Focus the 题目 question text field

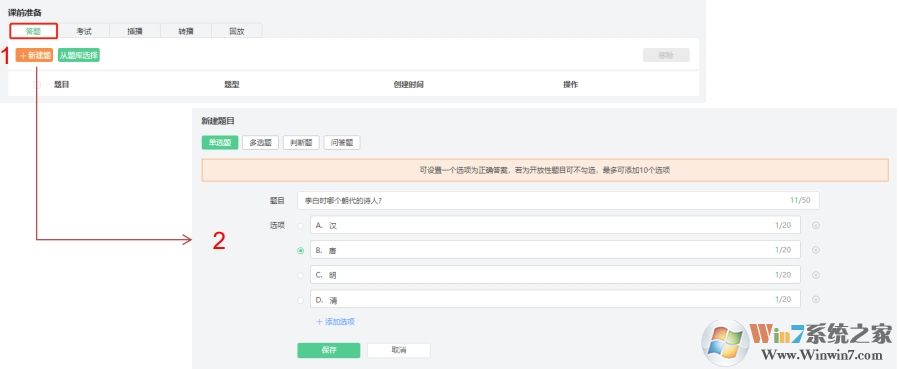tap(558, 201)
